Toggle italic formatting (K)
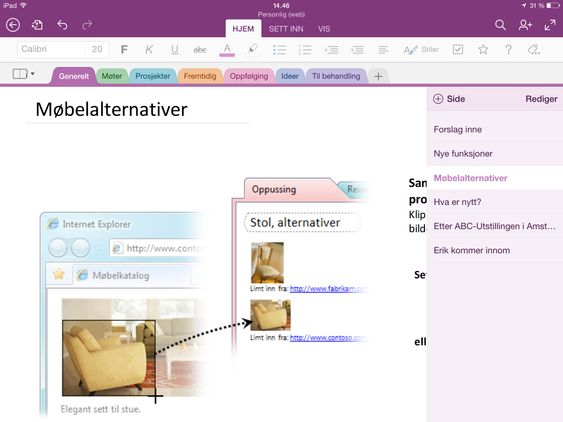The height and width of the screenshot is (422, 563). (x=149, y=50)
